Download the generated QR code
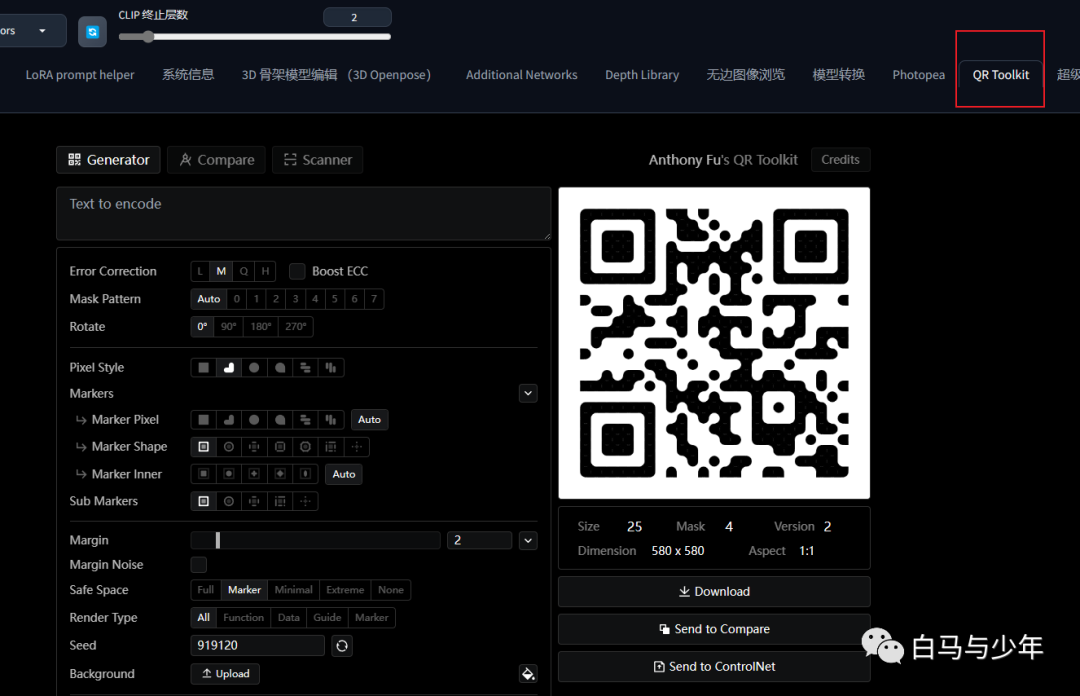The image size is (1080, 696). (714, 592)
